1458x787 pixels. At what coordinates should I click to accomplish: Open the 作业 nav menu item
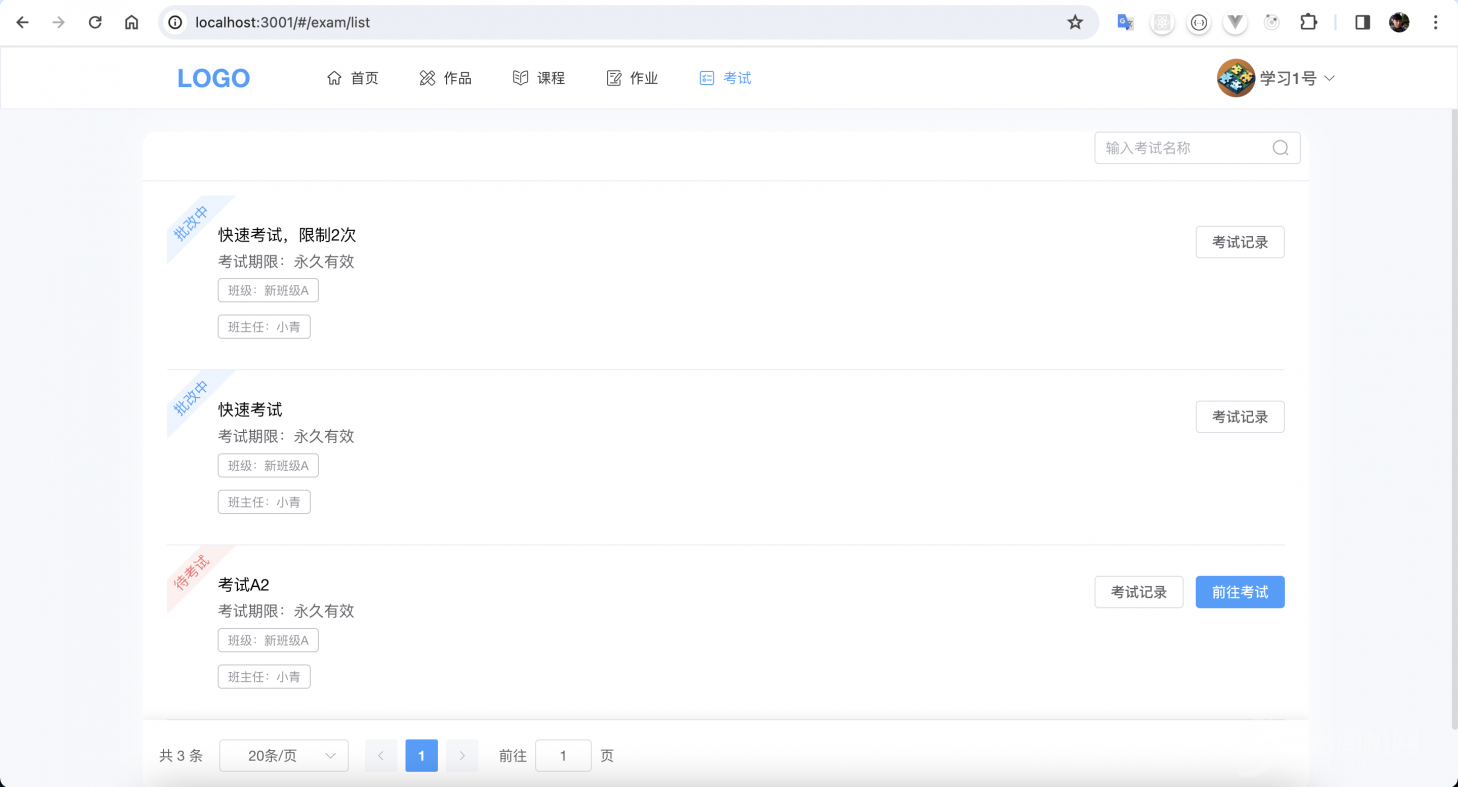pos(632,78)
